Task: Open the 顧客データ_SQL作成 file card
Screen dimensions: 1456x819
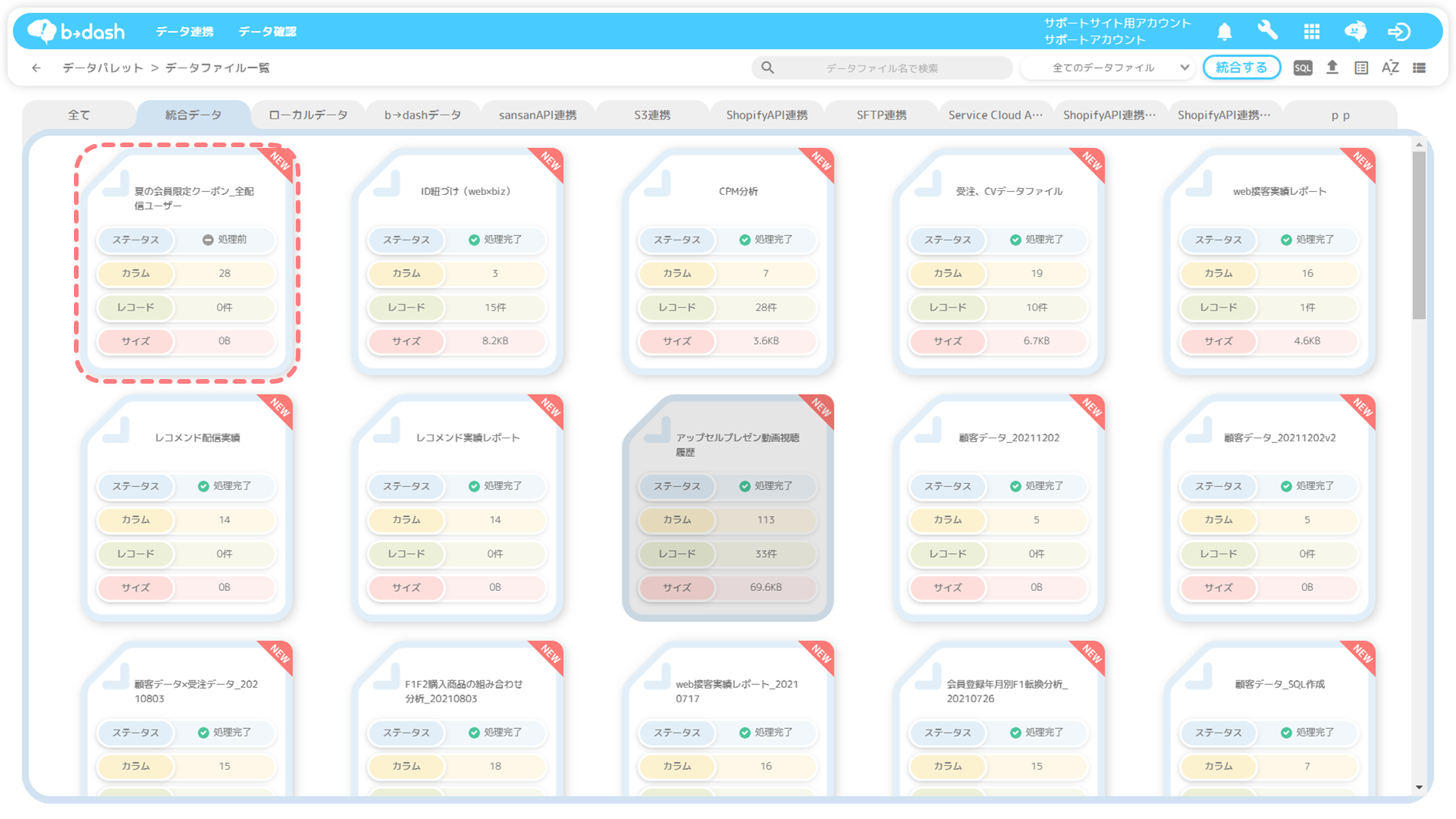Action: [x=1270, y=719]
